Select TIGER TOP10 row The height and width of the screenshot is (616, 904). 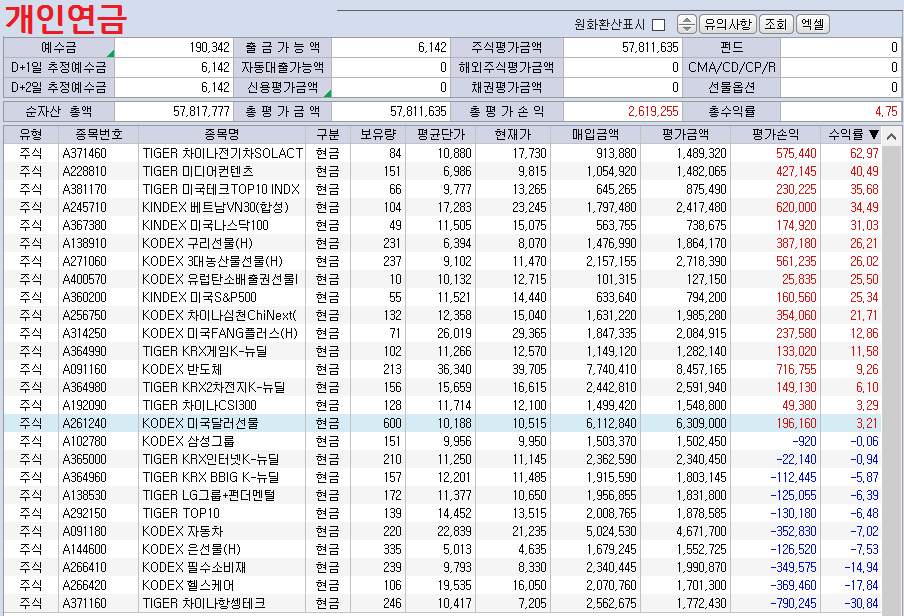(x=443, y=513)
